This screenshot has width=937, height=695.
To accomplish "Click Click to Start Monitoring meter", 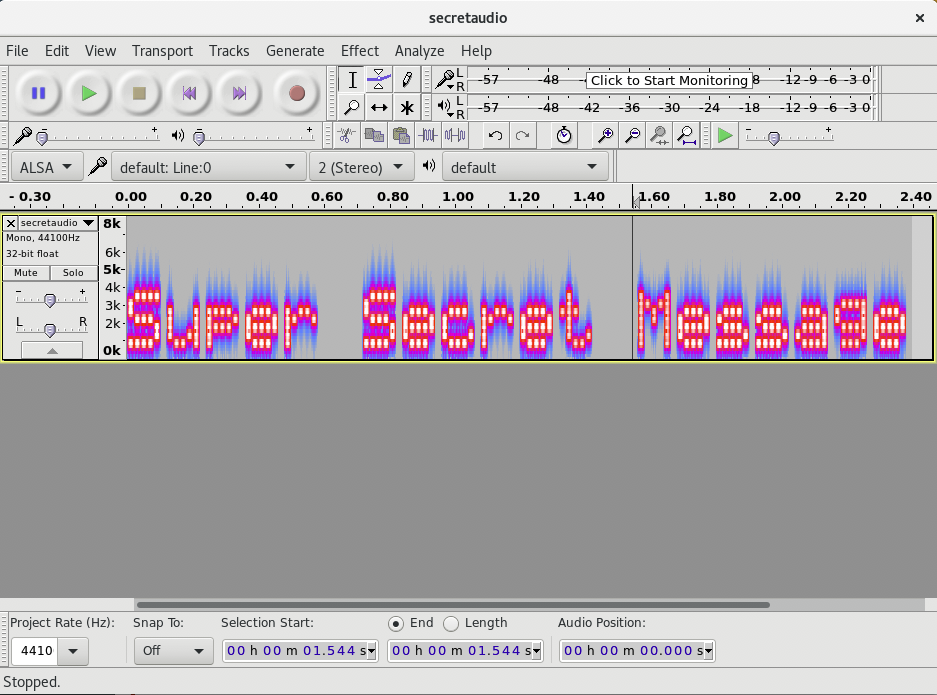I will [669, 80].
